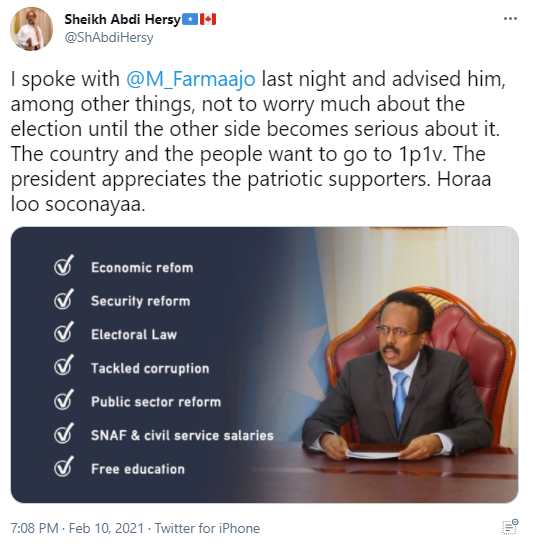Click the Twitter for iPhone source link
533x549 pixels.
[207, 528]
